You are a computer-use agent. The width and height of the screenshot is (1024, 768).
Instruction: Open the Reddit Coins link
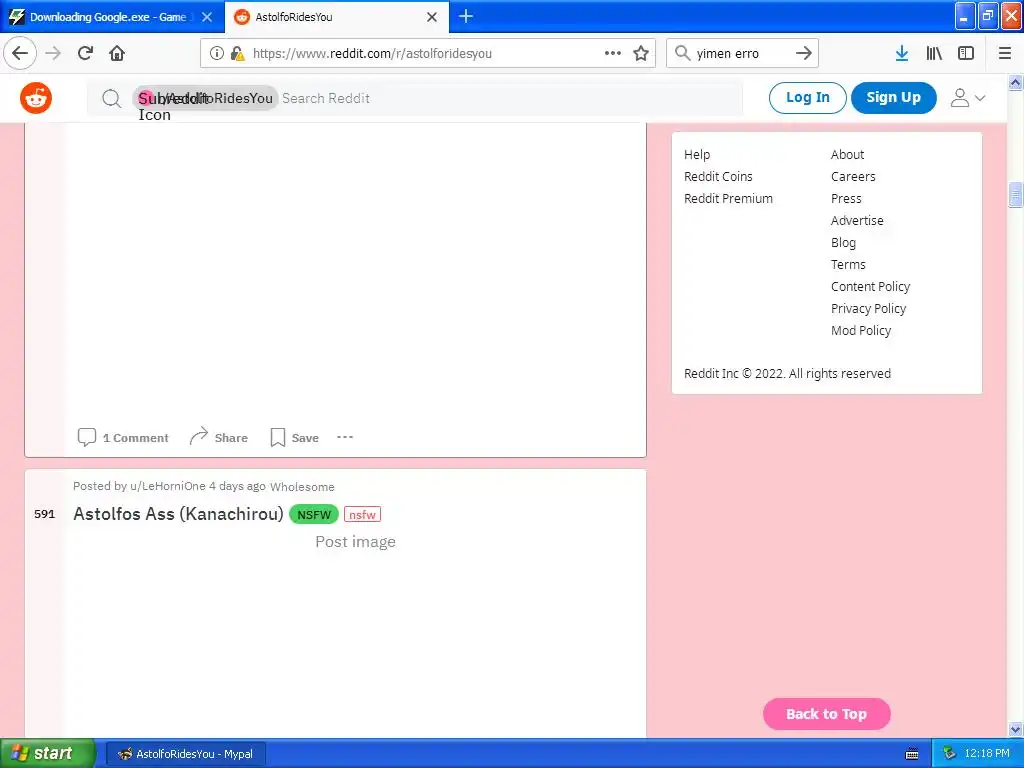click(x=718, y=176)
